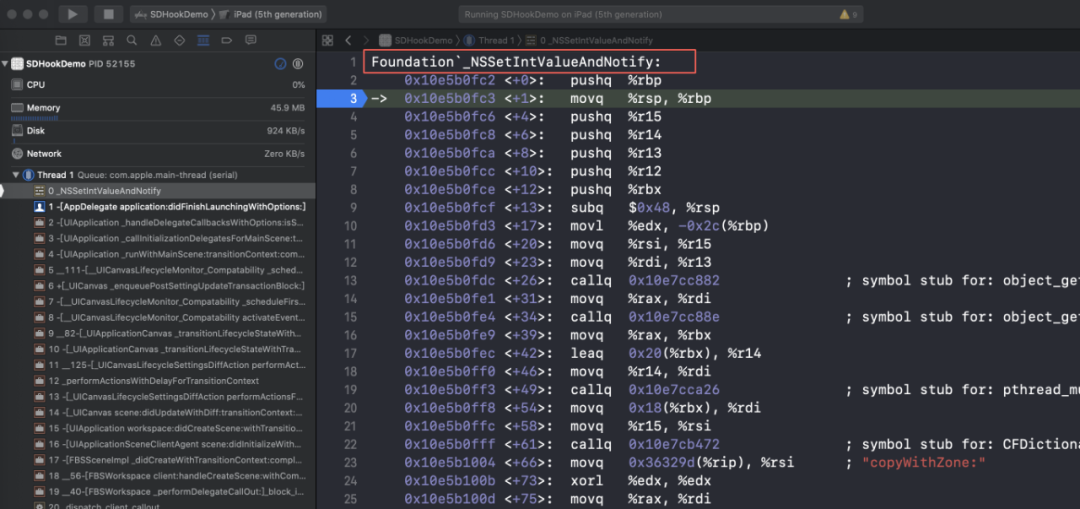1080x509 pixels.
Task: Open the Project navigator folder icon
Action: [60, 41]
